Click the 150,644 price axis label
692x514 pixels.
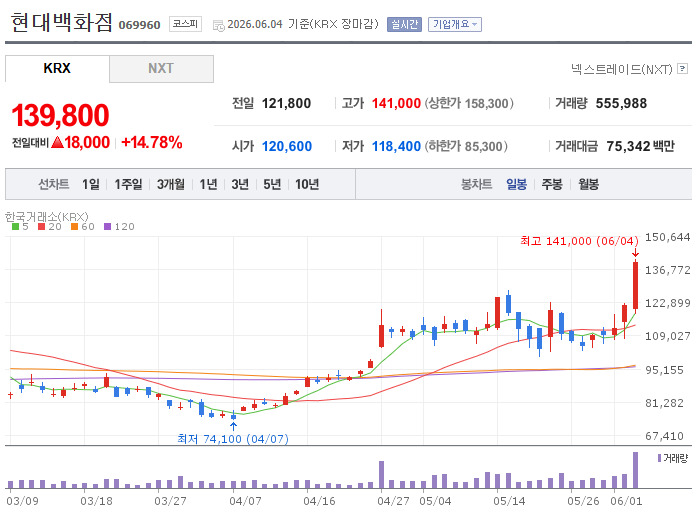(667, 237)
